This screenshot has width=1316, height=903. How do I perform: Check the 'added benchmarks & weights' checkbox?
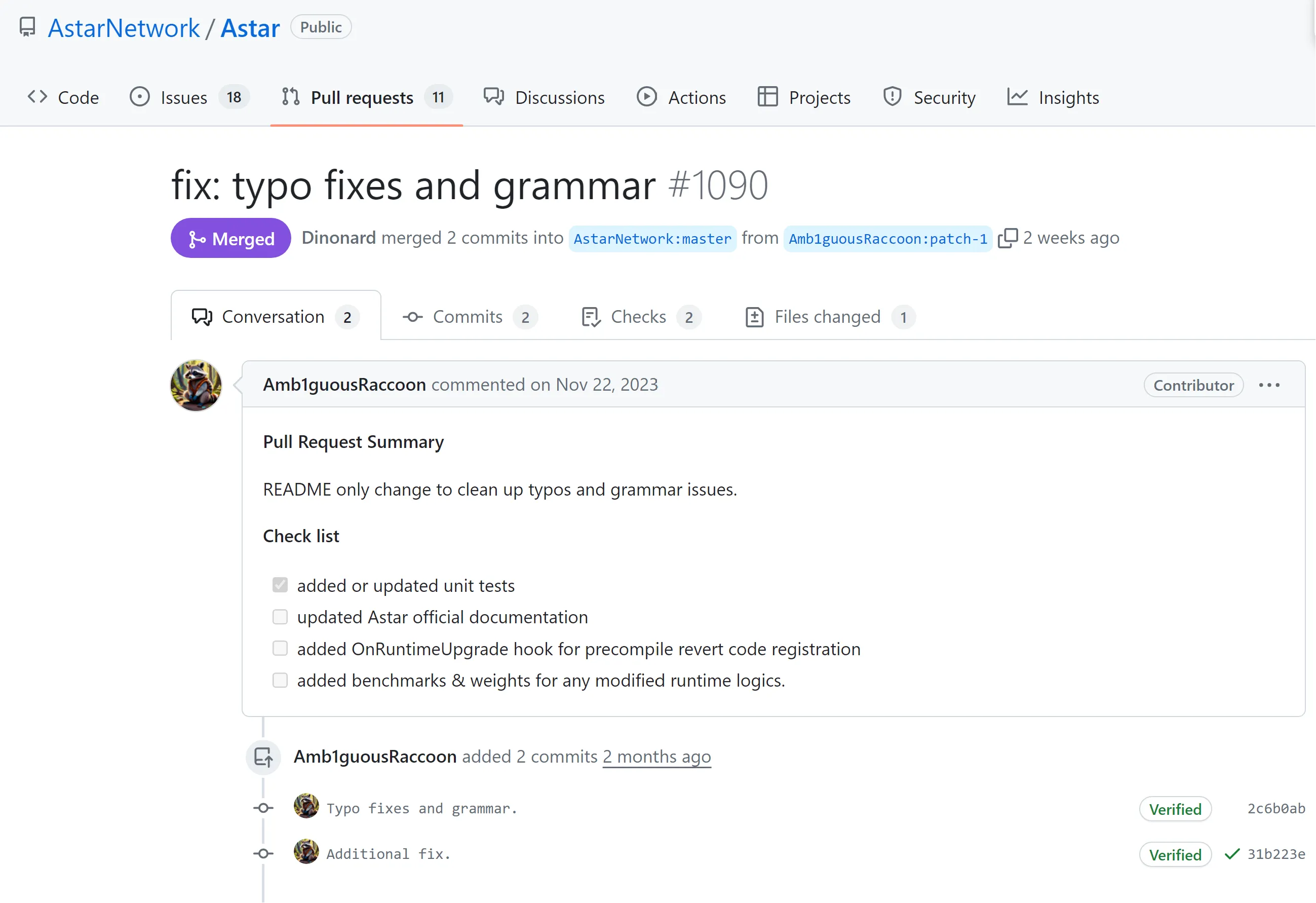tap(280, 680)
